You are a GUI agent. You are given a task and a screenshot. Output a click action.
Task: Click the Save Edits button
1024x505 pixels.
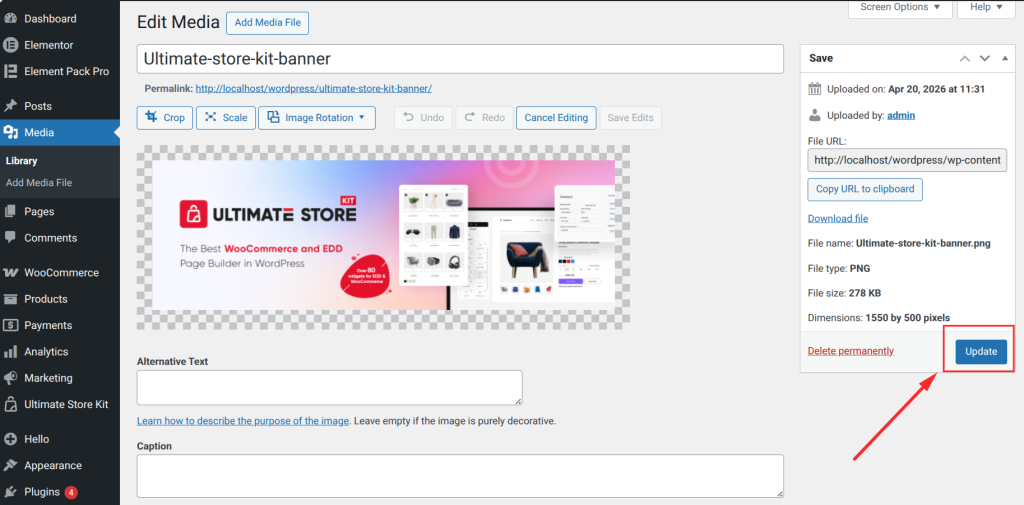[631, 118]
